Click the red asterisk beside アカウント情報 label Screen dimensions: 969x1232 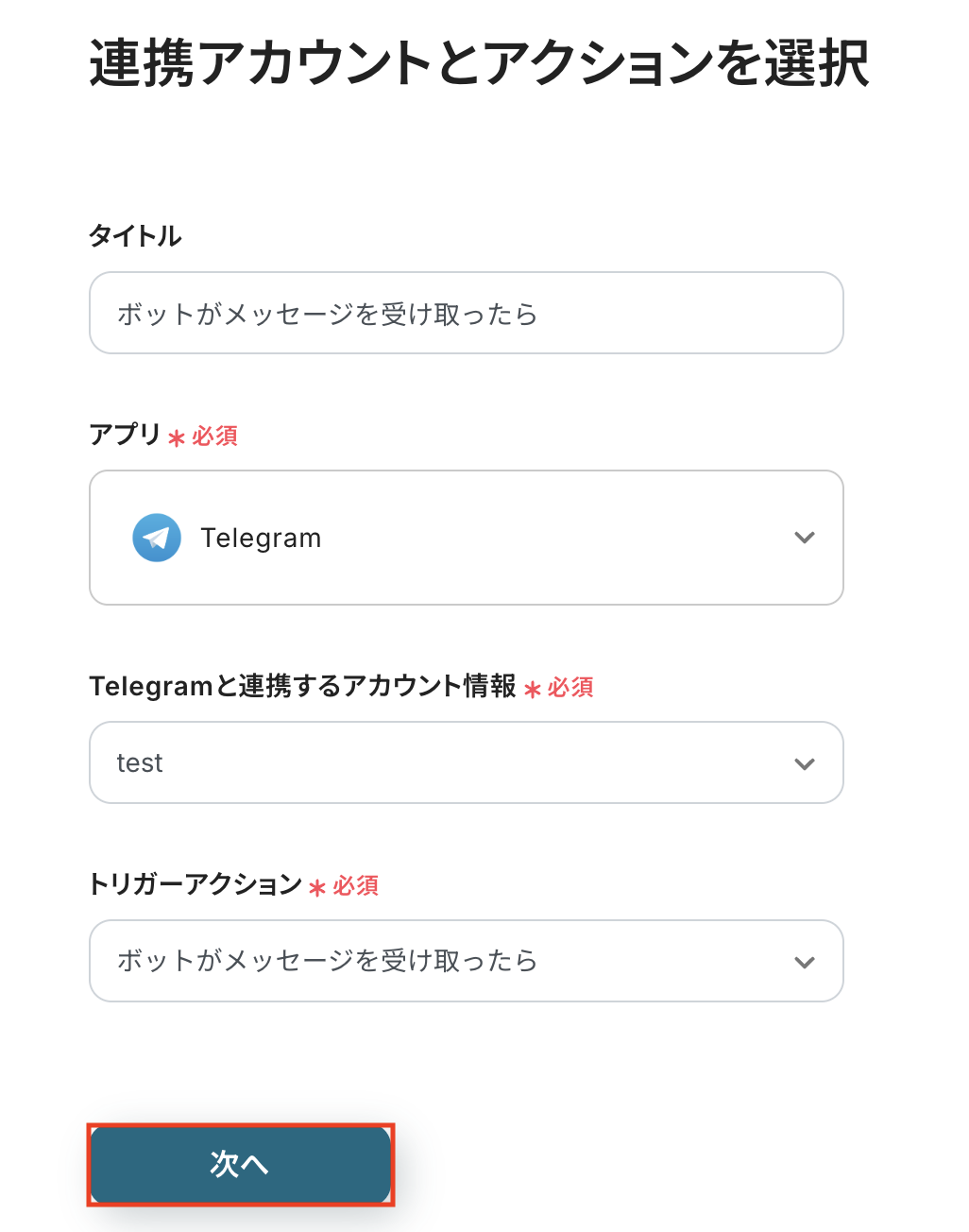[533, 690]
